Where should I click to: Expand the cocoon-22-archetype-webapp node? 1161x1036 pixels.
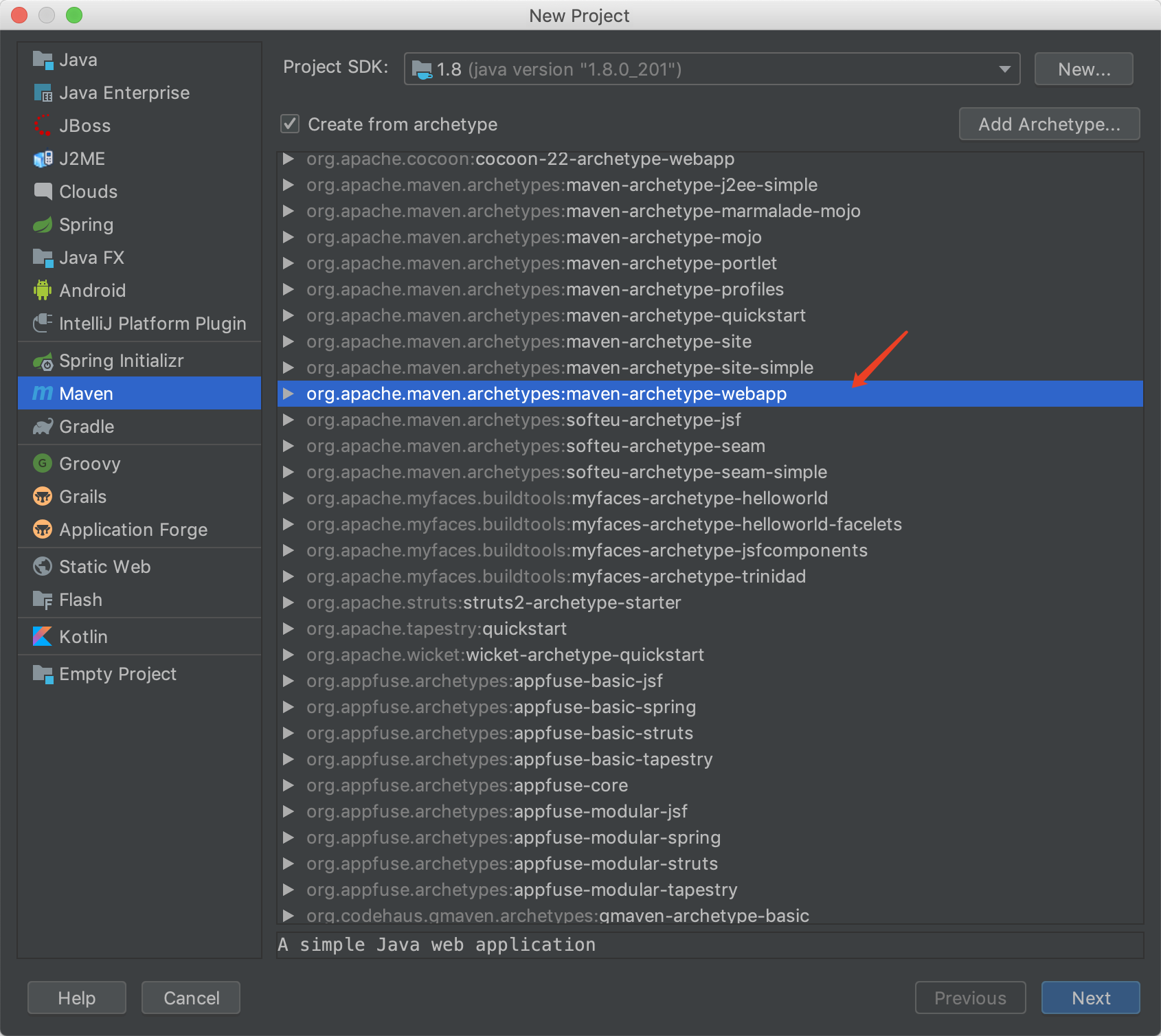[289, 159]
